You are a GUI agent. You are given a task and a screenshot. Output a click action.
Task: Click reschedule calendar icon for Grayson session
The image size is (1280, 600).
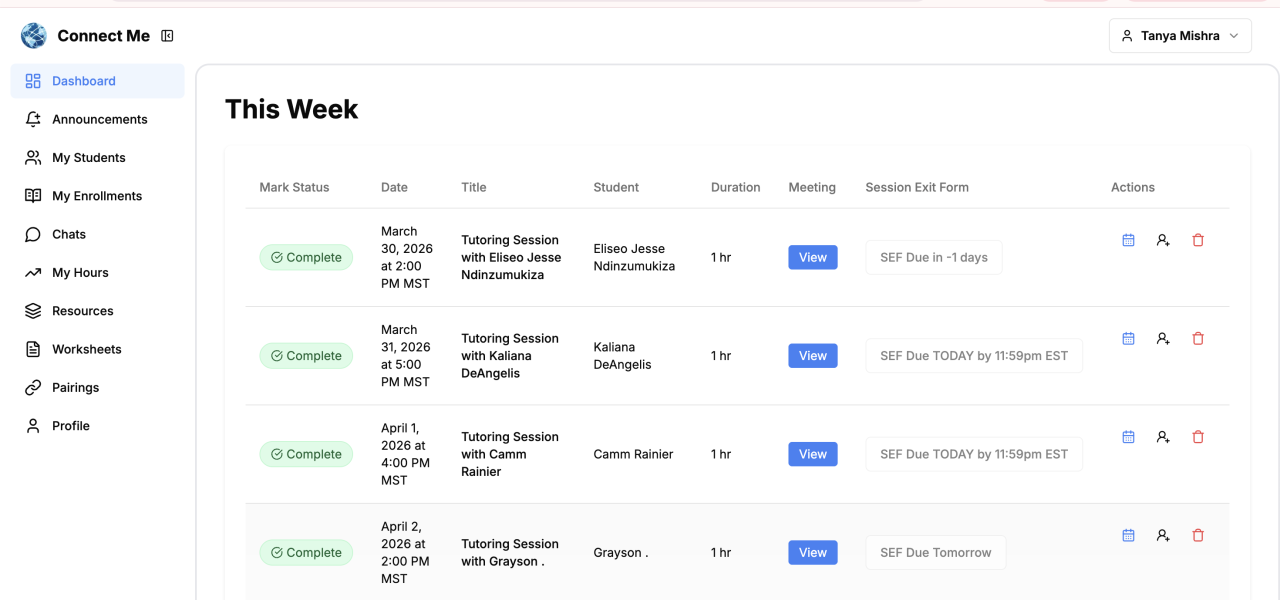1128,536
